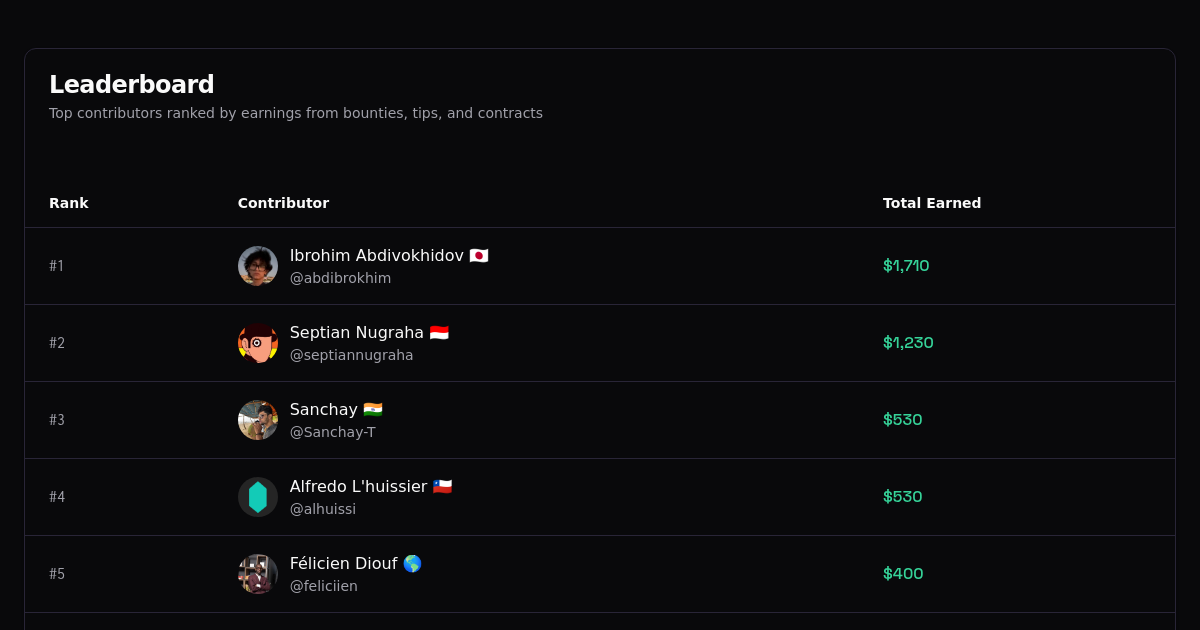Open the @abdibrokhim profile handle

tap(341, 278)
